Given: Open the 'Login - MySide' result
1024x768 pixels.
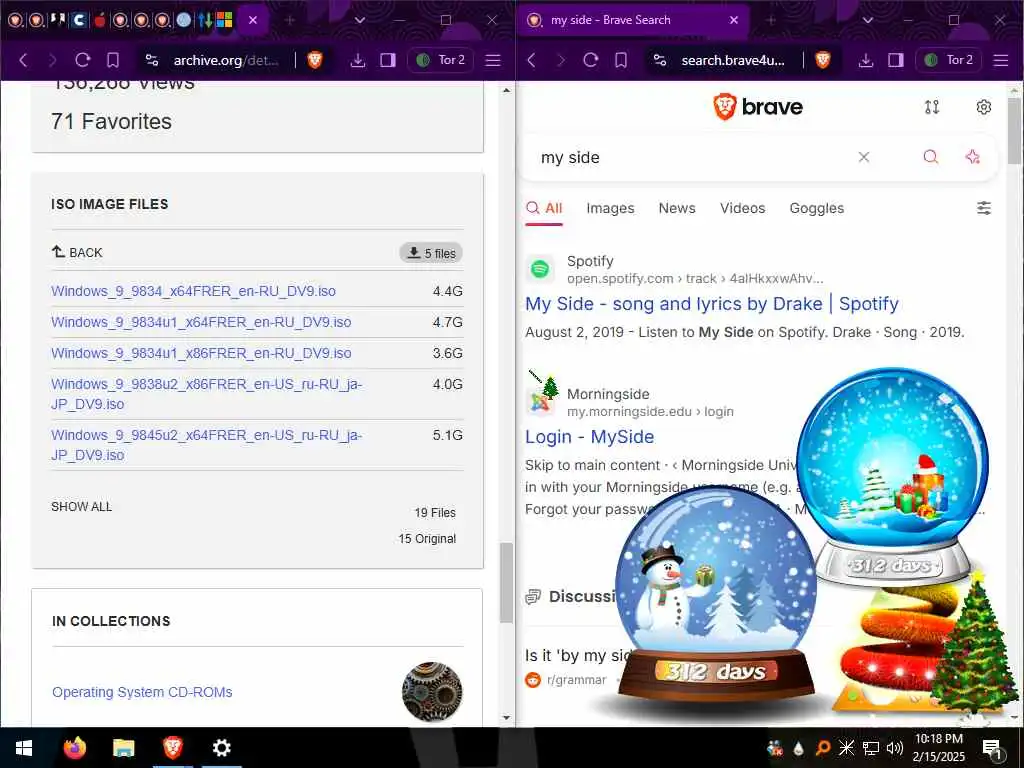Looking at the screenshot, I should point(589,437).
